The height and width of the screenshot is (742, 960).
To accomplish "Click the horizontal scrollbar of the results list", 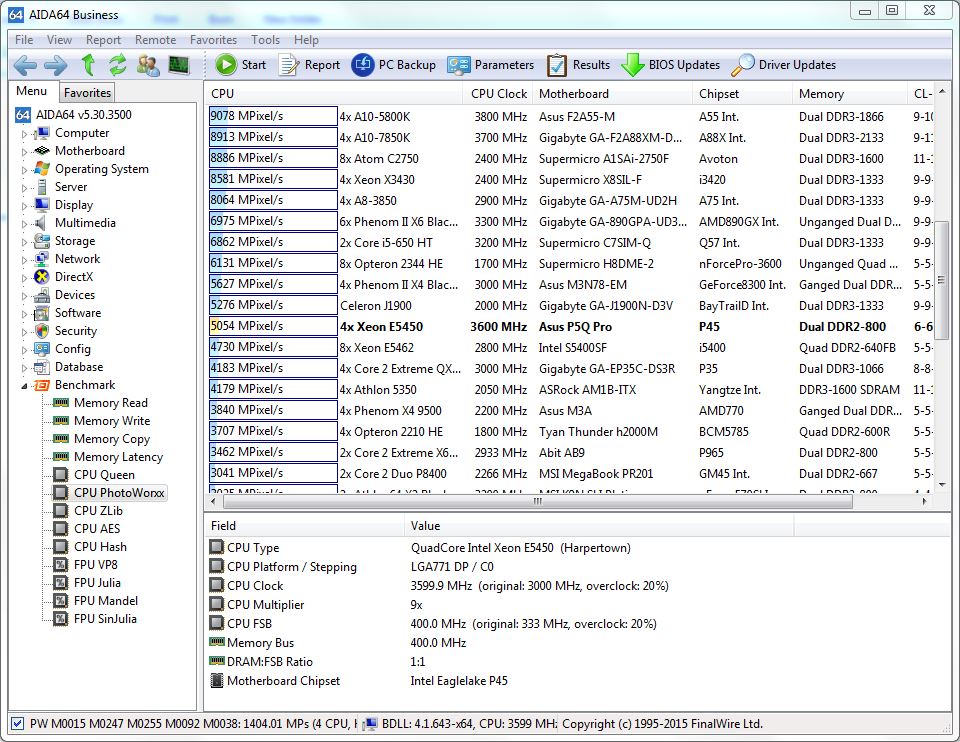I will [x=538, y=501].
